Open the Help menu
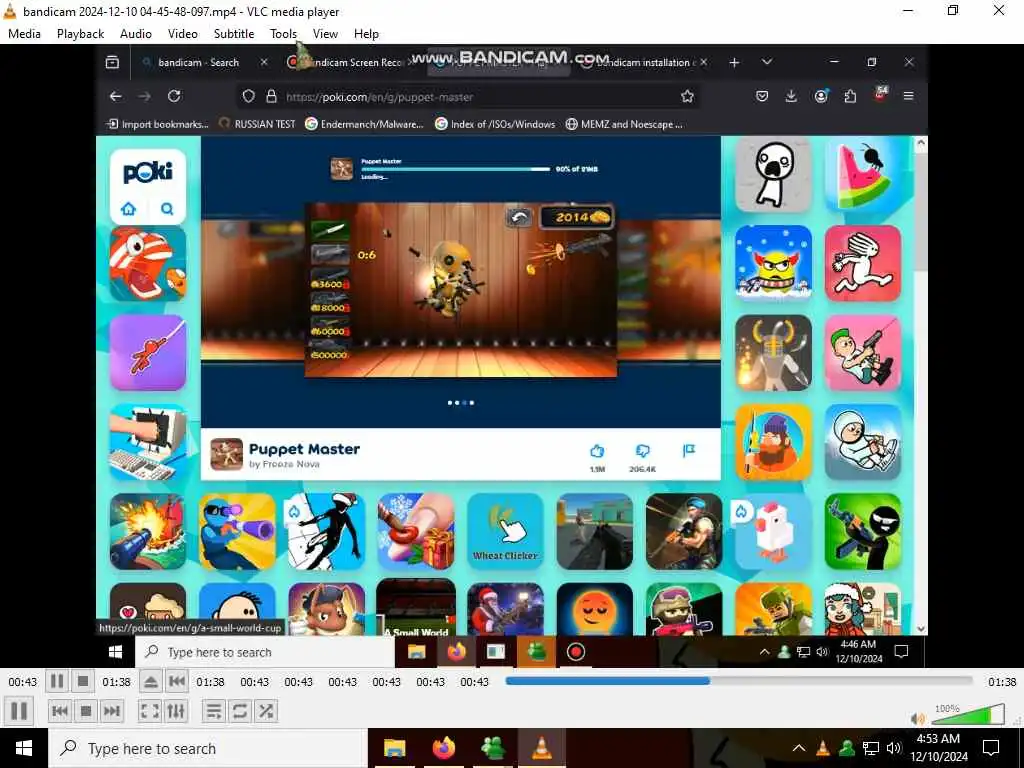Image resolution: width=1024 pixels, height=768 pixels. [366, 34]
